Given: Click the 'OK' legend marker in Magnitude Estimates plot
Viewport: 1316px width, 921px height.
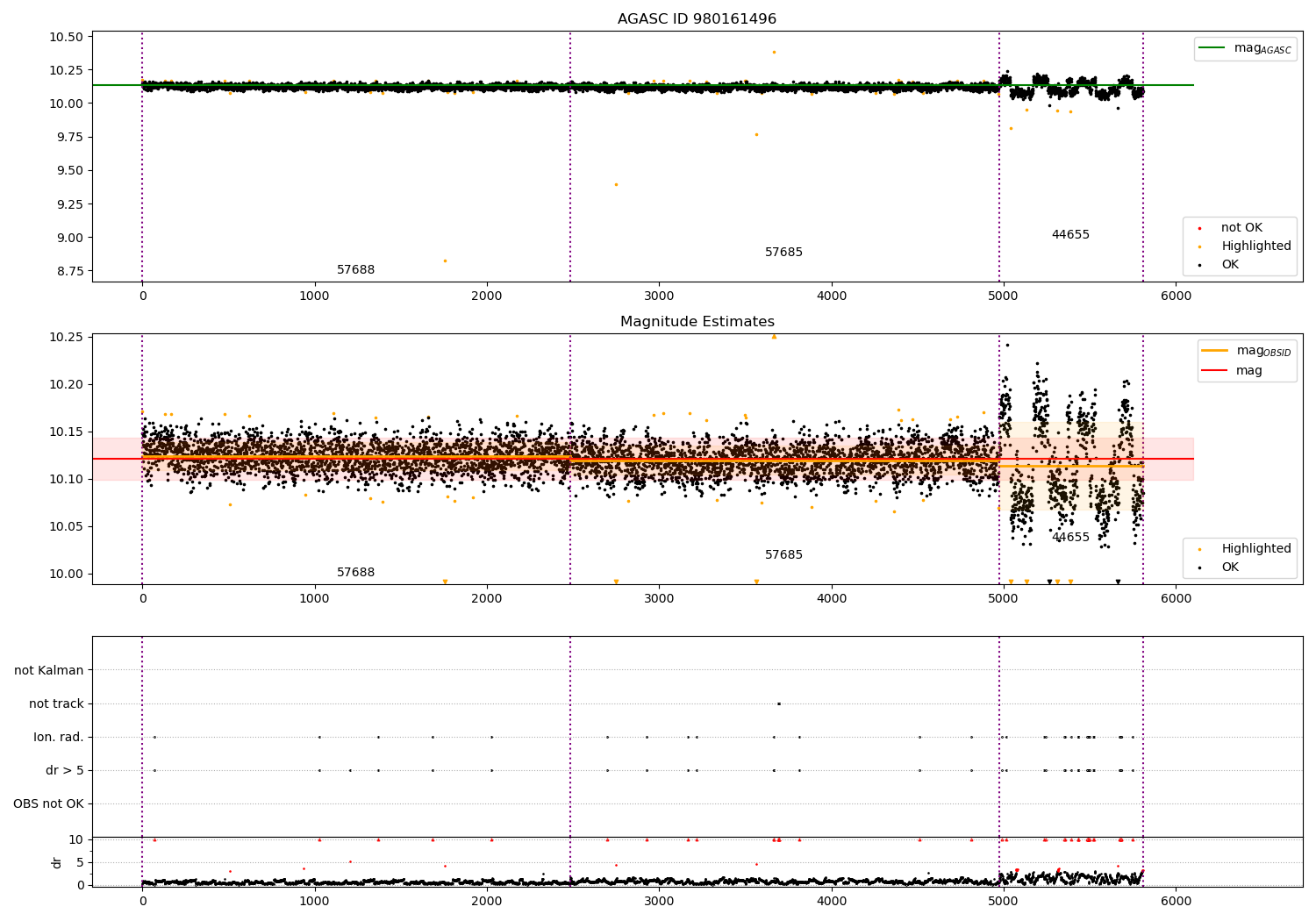Looking at the screenshot, I should 1199,568.
